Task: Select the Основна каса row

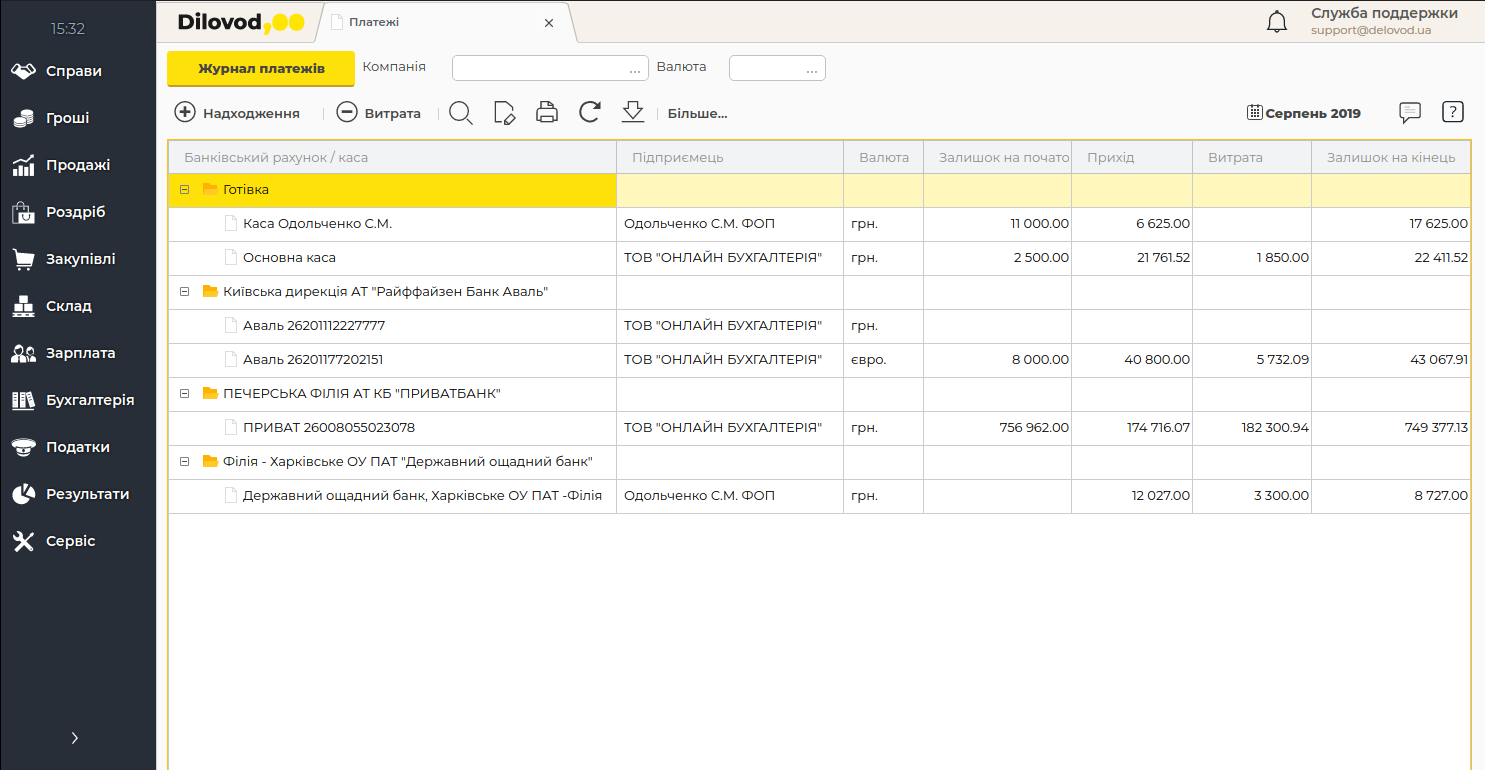Action: (819, 258)
